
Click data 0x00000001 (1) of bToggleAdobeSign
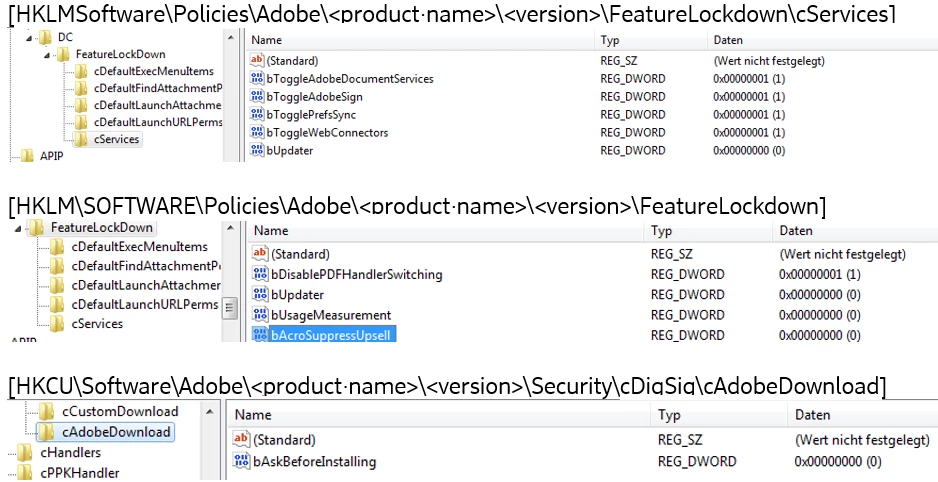[749, 97]
